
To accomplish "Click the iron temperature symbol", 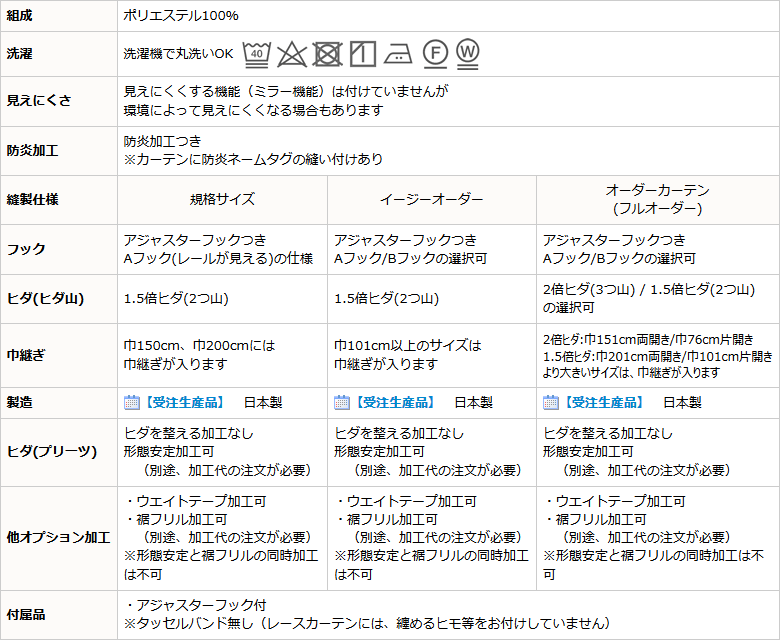I will tap(397, 53).
